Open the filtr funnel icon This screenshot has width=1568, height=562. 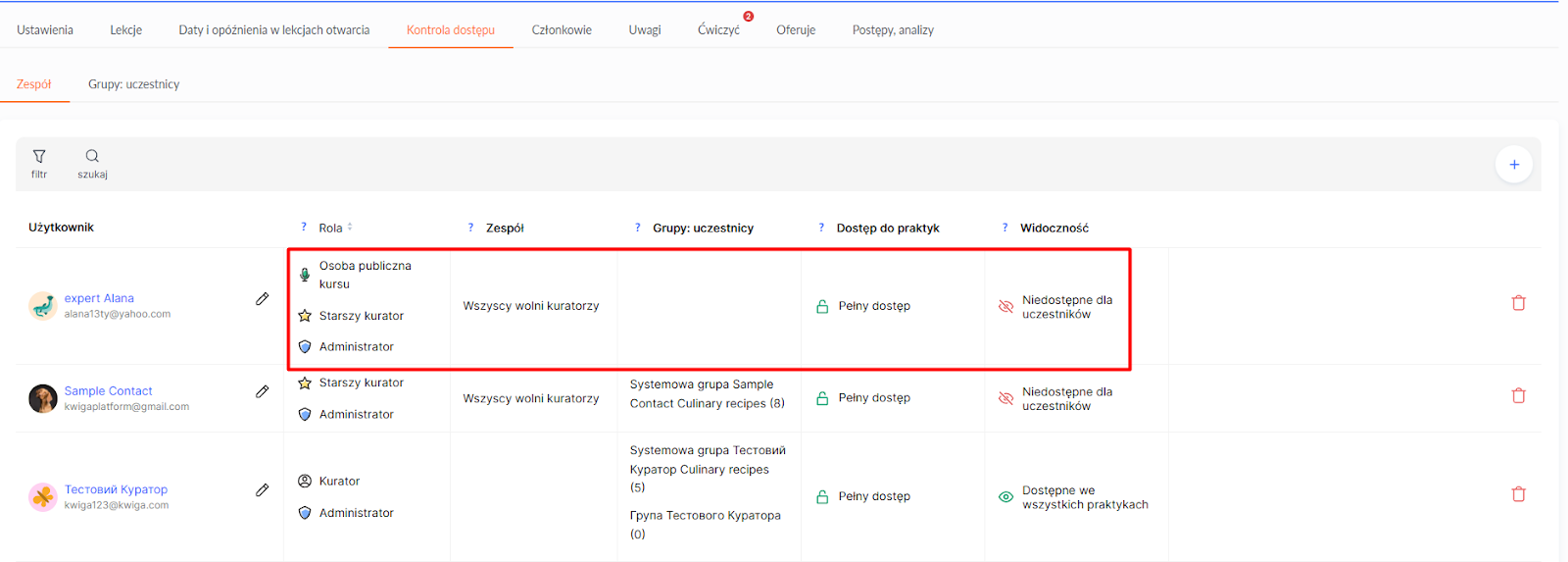pyautogui.click(x=39, y=157)
